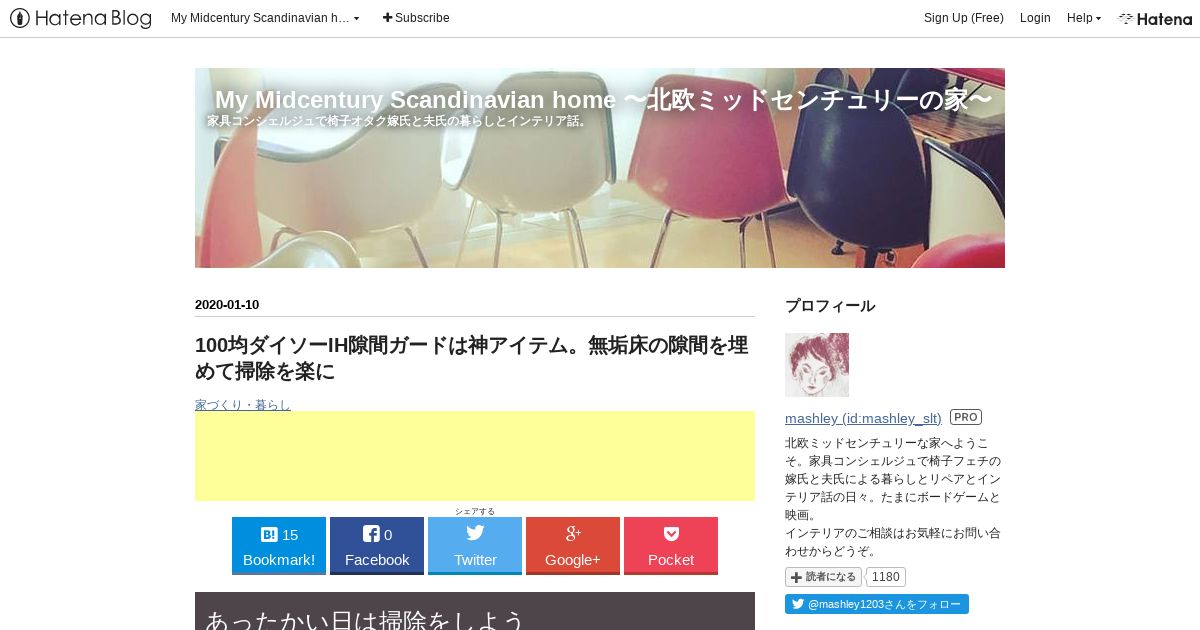Share via Google+ button label
This screenshot has width=1200, height=630.
(x=573, y=559)
